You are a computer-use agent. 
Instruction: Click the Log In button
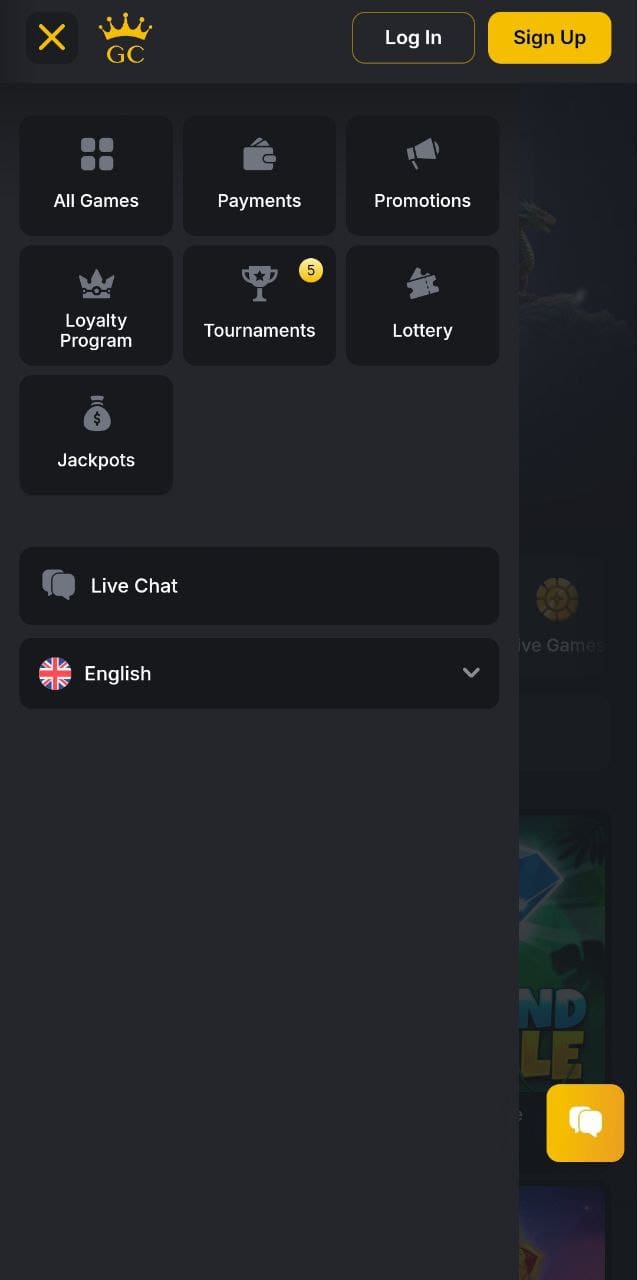(x=413, y=38)
